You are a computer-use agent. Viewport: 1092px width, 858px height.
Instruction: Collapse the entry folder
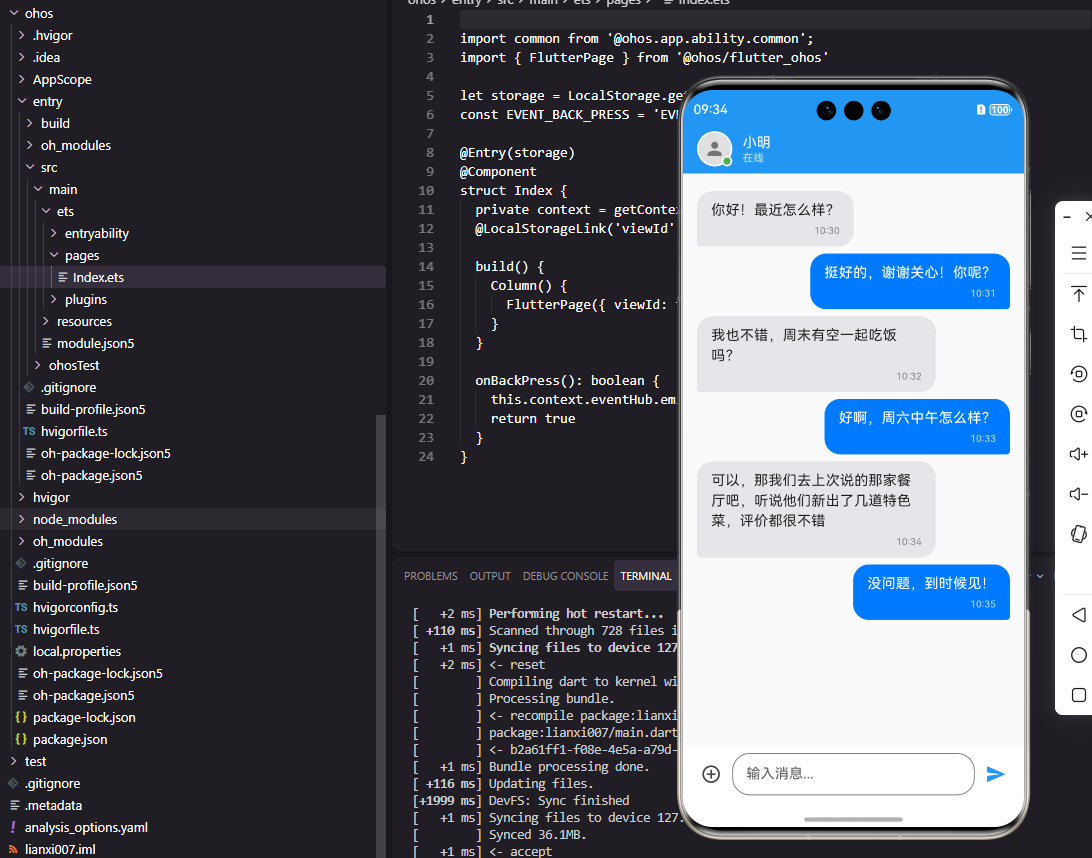[22, 101]
